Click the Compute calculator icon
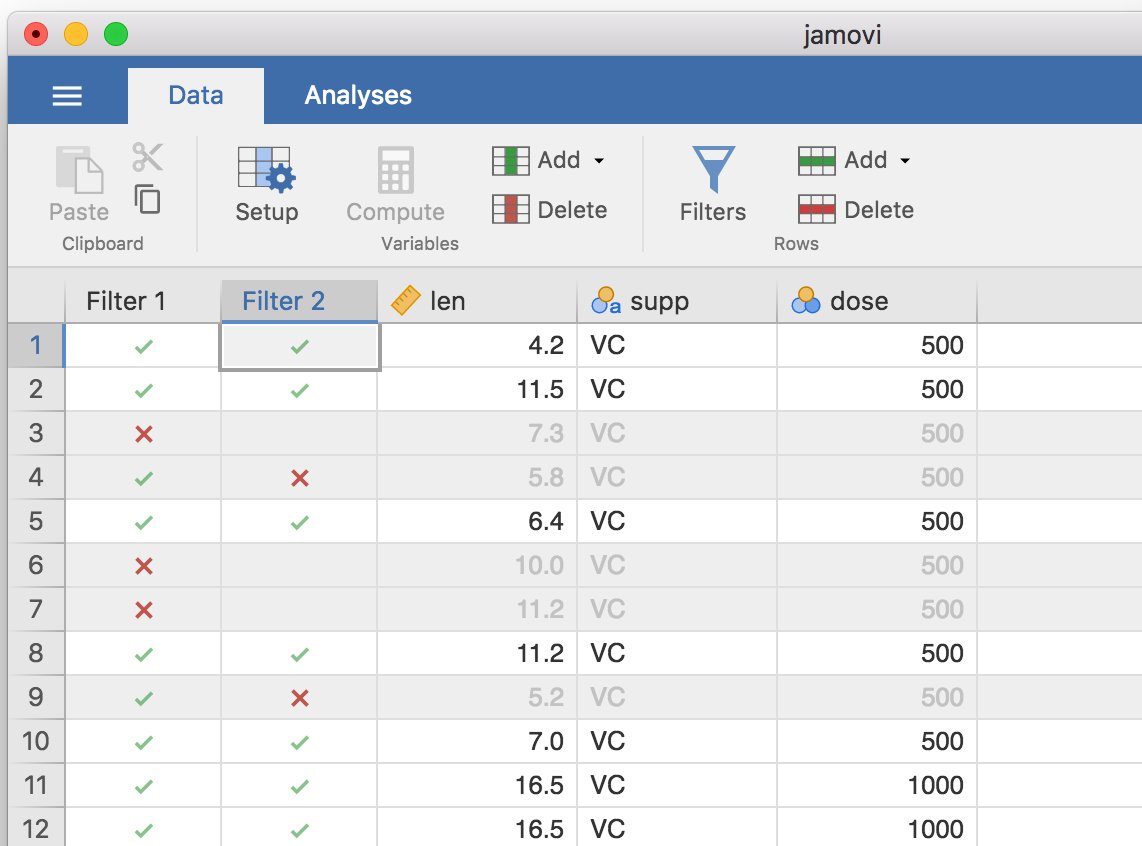The height and width of the screenshot is (846, 1142). [395, 170]
